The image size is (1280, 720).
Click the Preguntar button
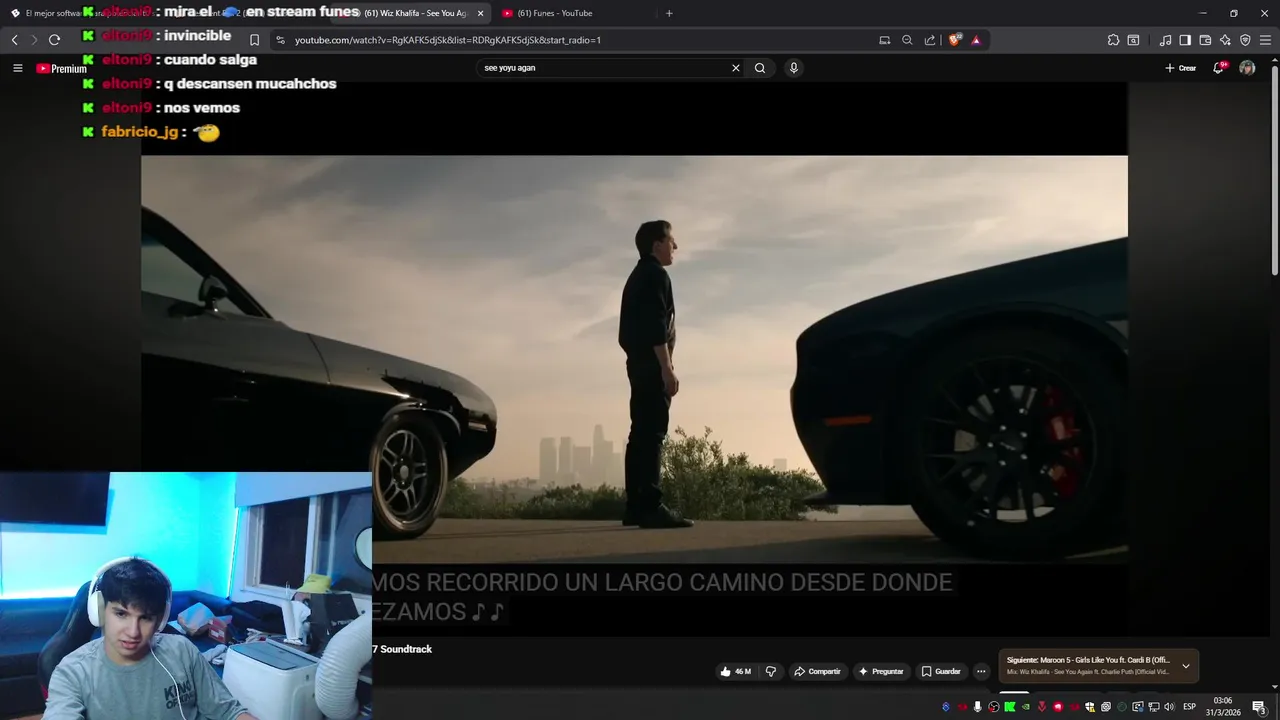[880, 671]
